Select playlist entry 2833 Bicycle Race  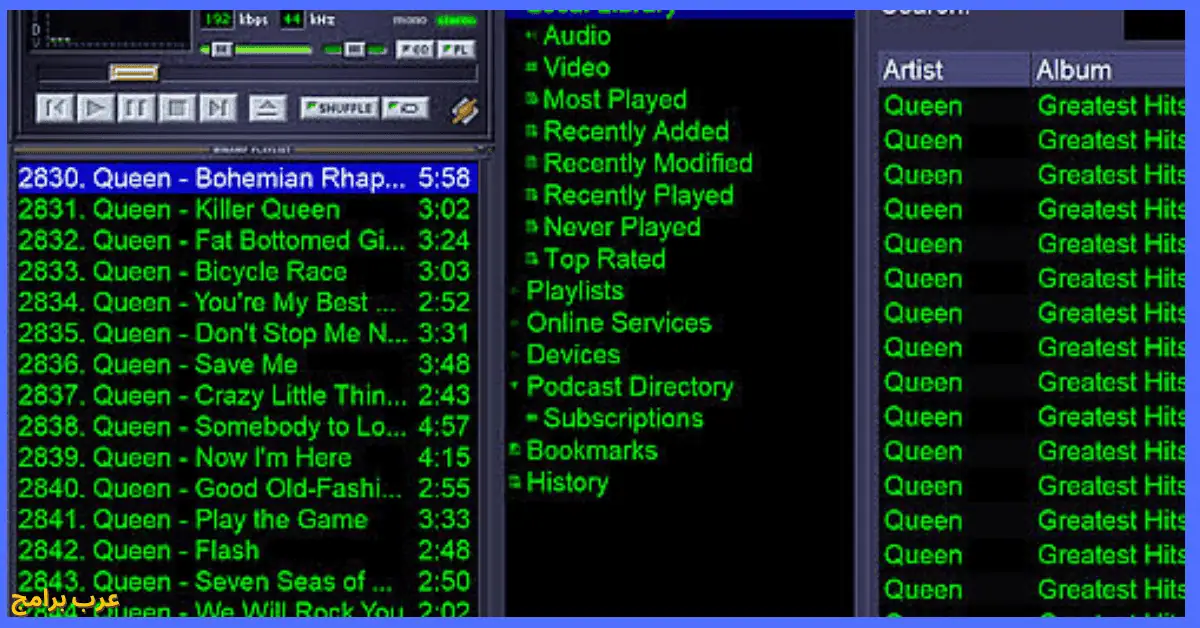coord(246,272)
